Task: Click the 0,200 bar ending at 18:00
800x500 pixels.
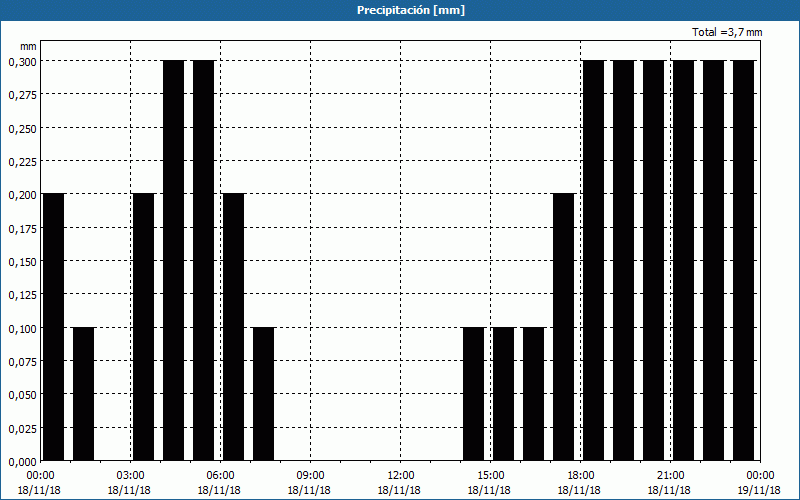Action: (564, 327)
